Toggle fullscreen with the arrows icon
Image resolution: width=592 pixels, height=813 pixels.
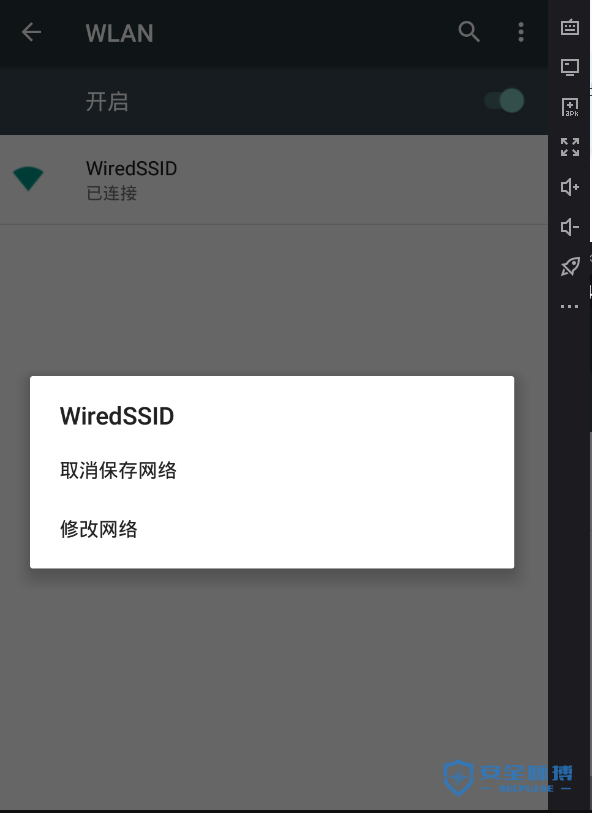point(570,147)
